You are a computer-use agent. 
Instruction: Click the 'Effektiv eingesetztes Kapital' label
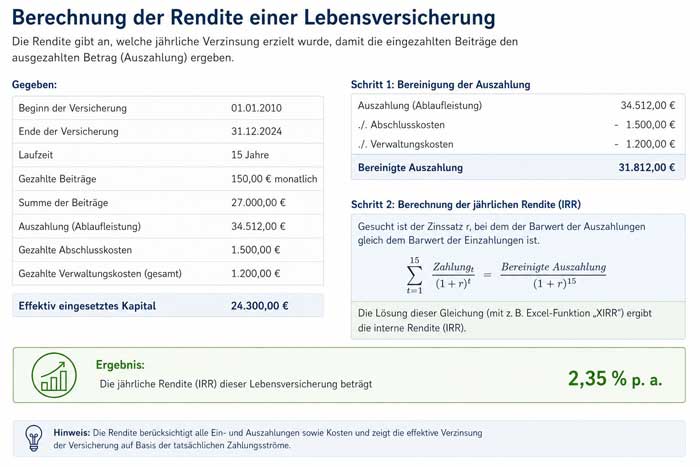pos(87,306)
